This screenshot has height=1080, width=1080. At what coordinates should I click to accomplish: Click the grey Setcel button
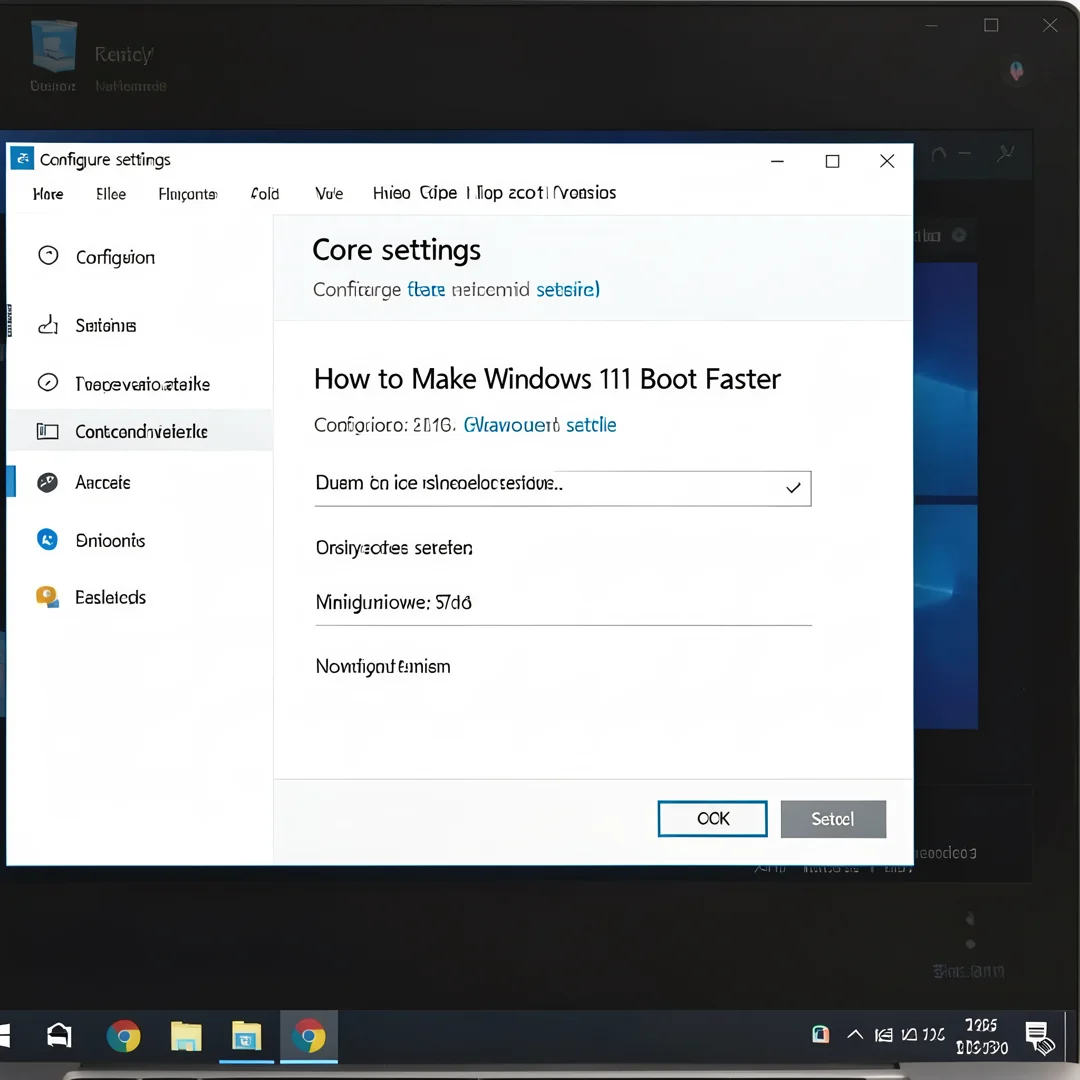coord(833,819)
